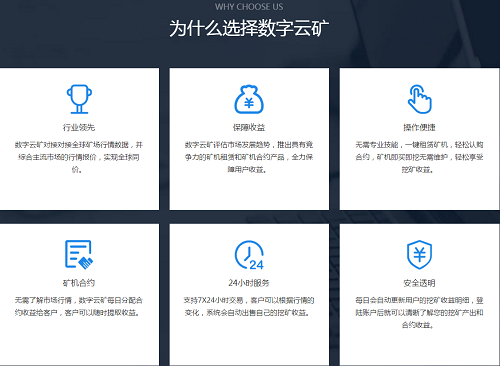This screenshot has width=500, height=366.
Task: Select the 操作便捷 card title
Action: (x=419, y=127)
